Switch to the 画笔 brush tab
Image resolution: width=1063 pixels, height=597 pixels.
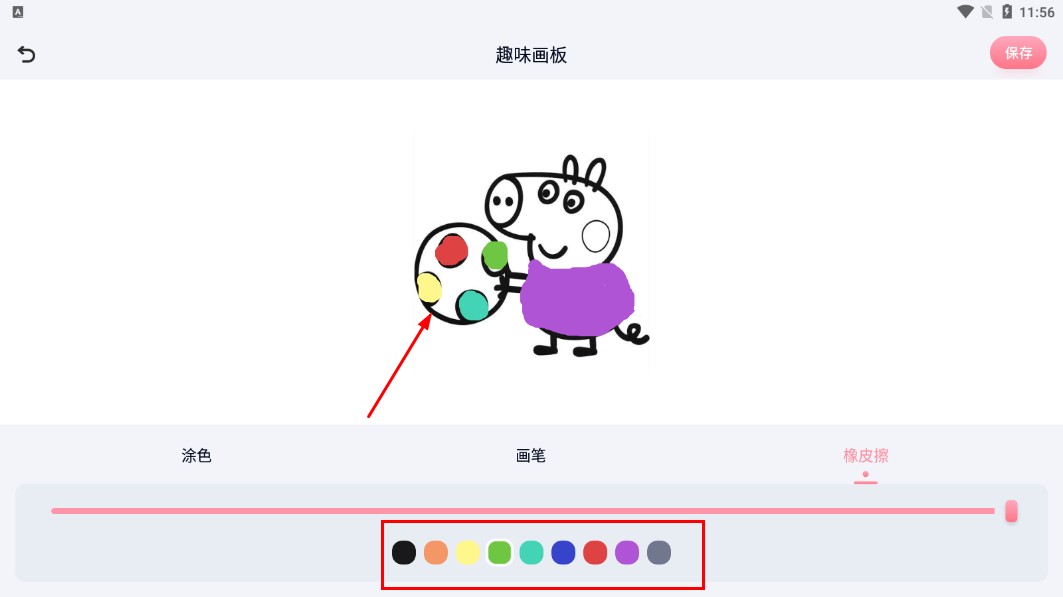(x=531, y=455)
